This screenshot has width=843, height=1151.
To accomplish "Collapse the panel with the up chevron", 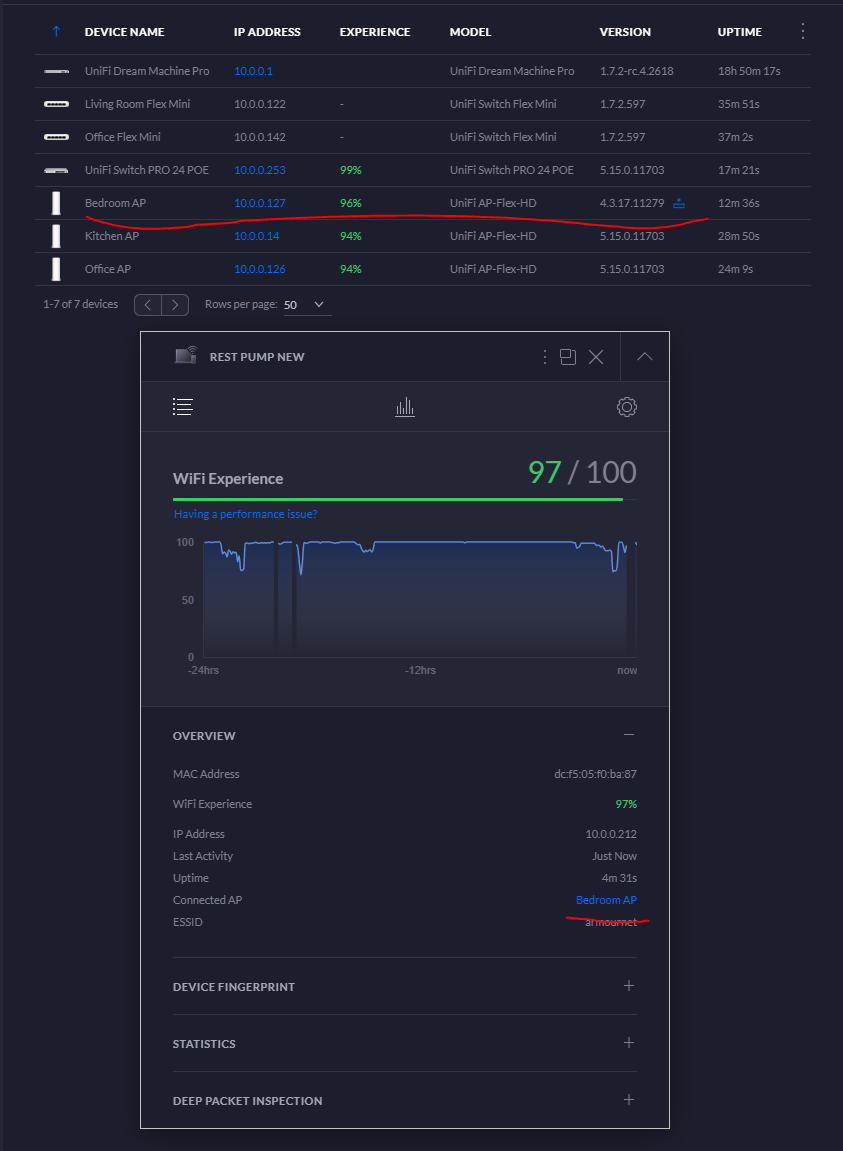I will [x=645, y=357].
